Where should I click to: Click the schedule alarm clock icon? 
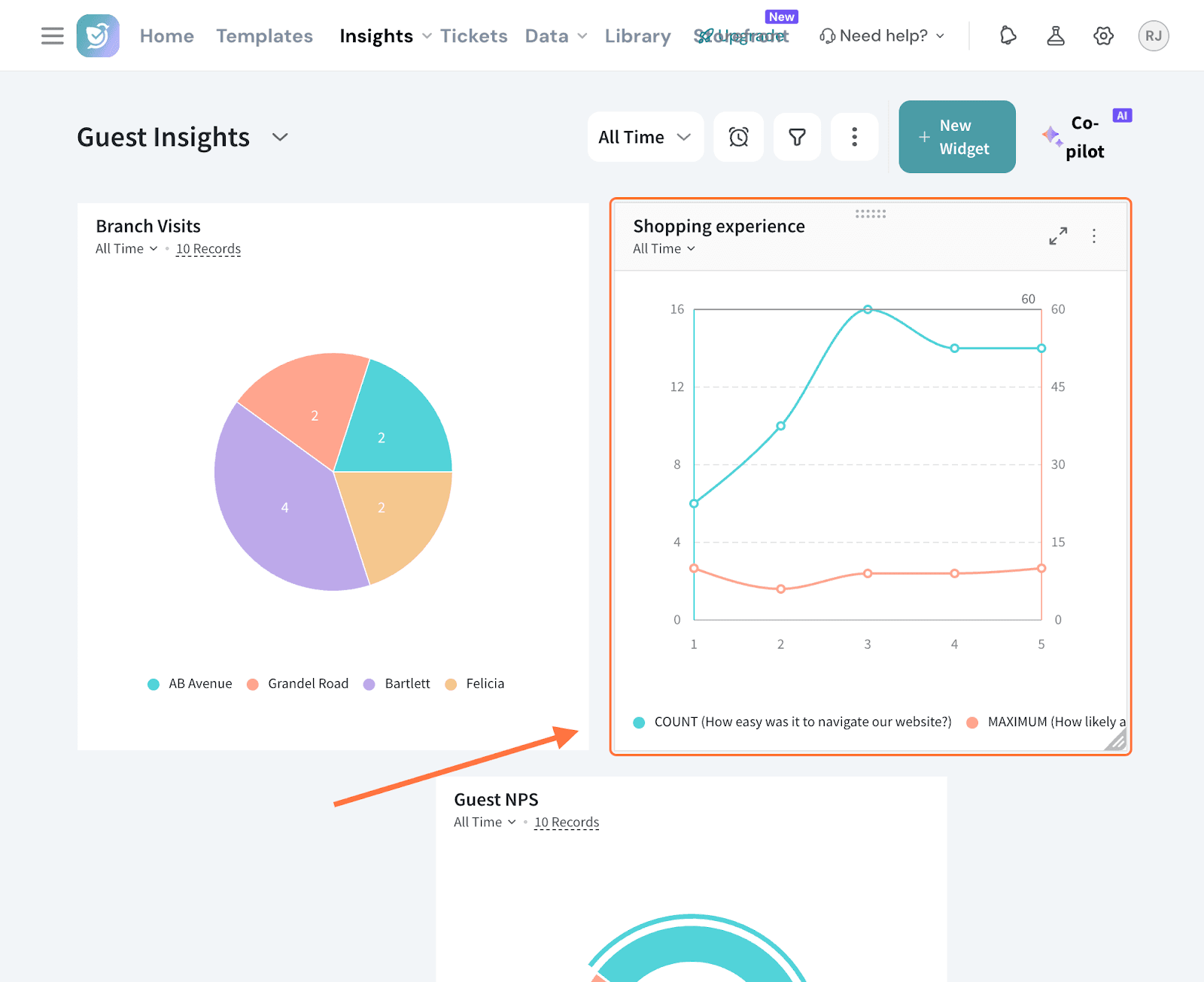point(738,137)
